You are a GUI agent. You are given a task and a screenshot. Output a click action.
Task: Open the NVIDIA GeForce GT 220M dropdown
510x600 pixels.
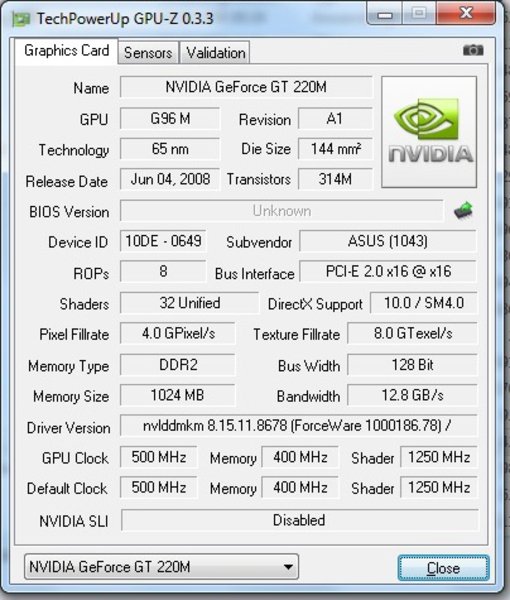coord(161,567)
